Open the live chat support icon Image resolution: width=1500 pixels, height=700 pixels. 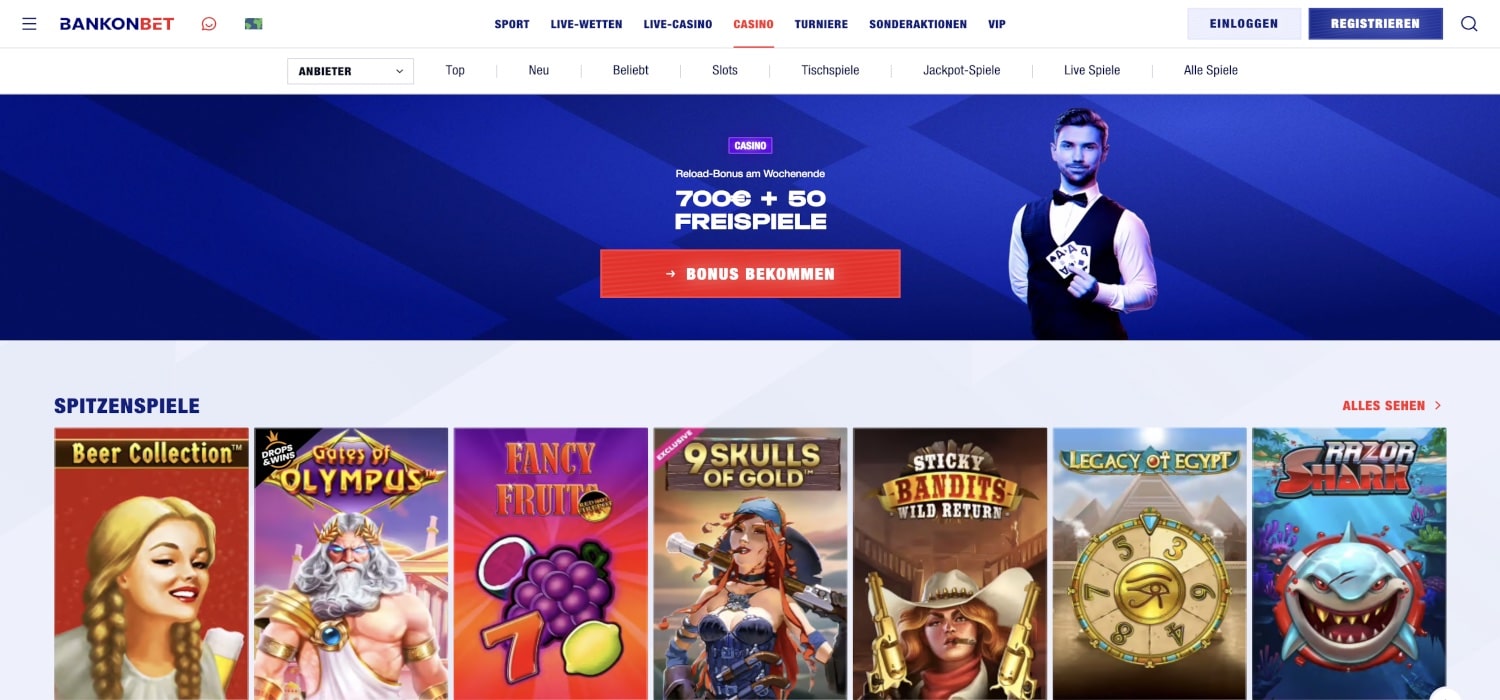[209, 24]
